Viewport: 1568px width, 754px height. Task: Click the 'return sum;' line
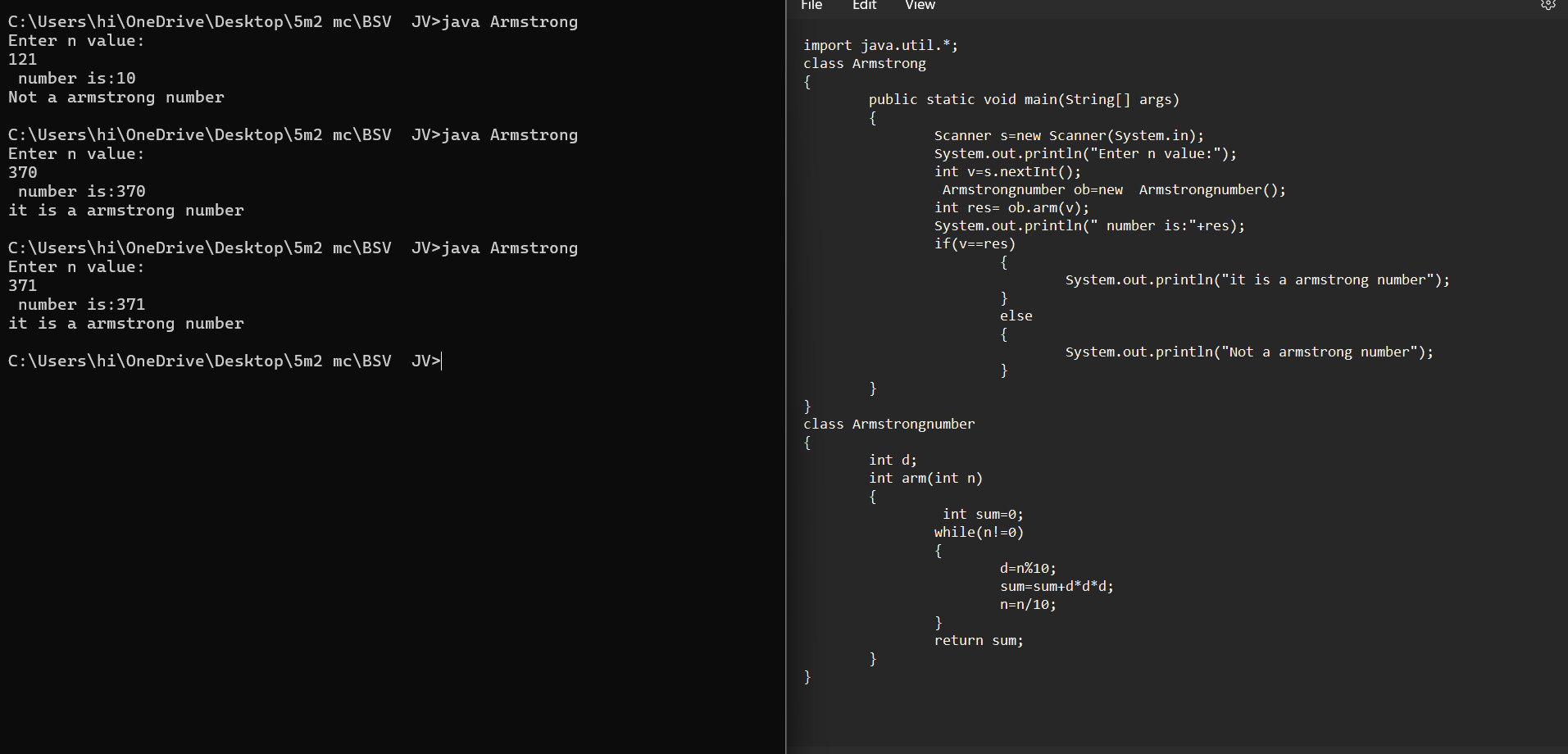tap(979, 640)
